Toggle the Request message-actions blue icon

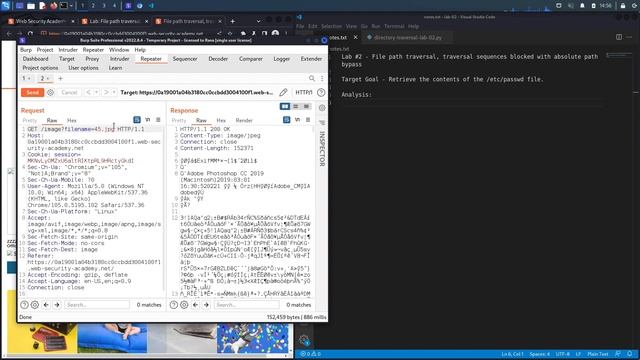click(x=137, y=120)
